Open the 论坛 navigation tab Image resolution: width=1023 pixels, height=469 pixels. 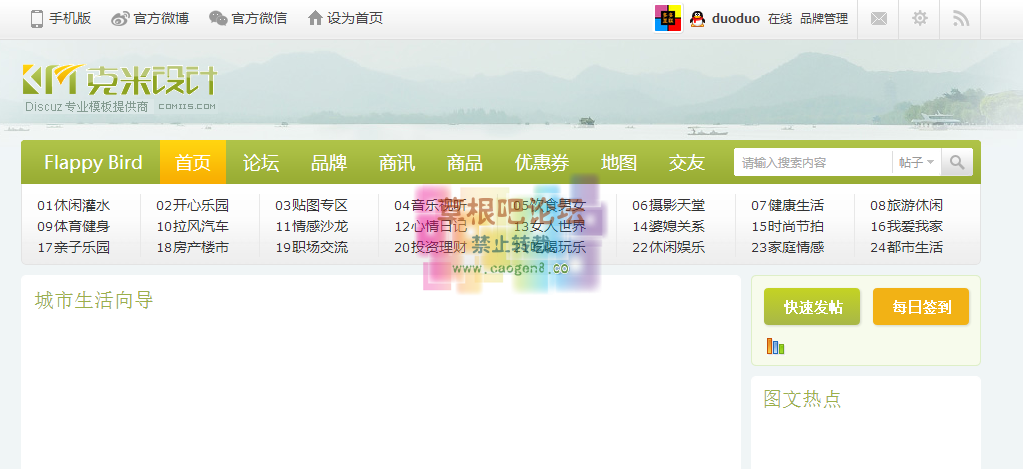point(261,162)
